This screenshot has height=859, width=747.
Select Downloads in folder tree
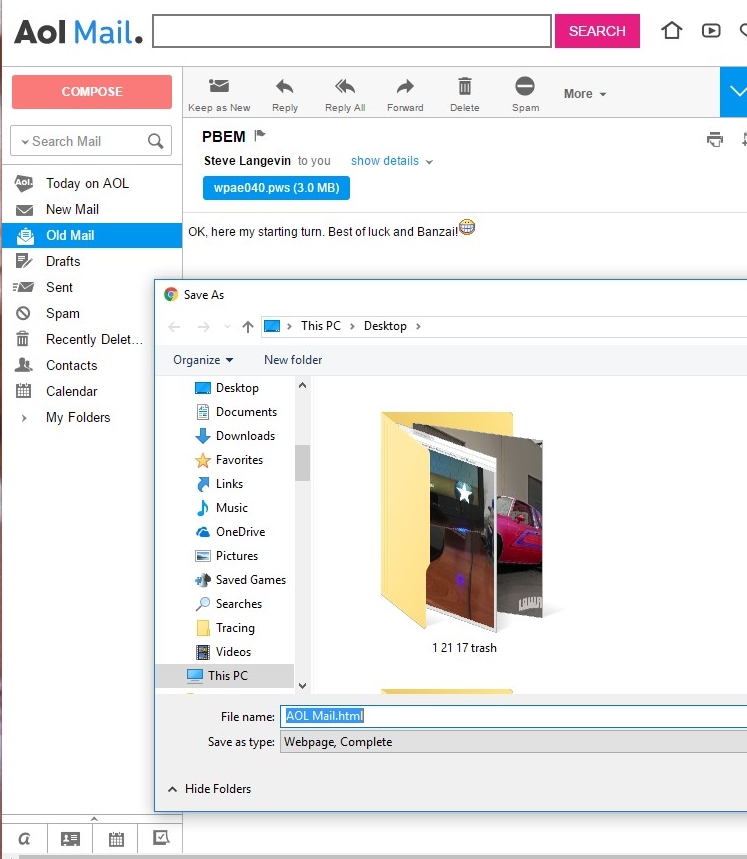[x=245, y=436]
